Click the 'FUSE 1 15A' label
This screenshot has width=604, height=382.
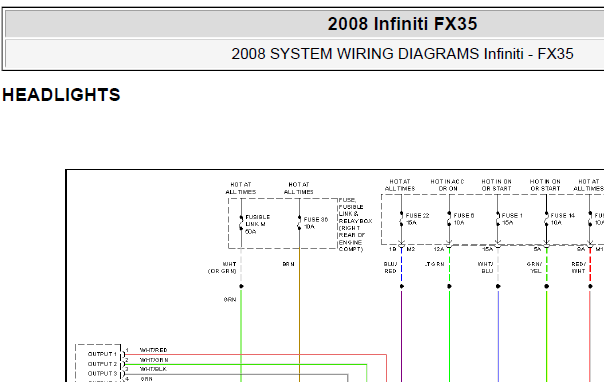click(x=512, y=219)
